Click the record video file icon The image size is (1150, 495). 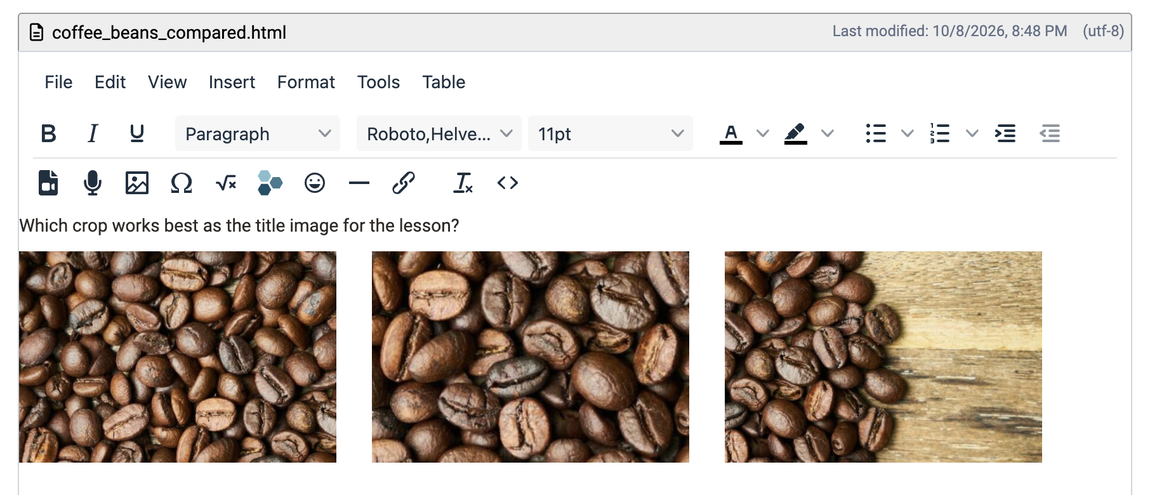click(x=48, y=183)
